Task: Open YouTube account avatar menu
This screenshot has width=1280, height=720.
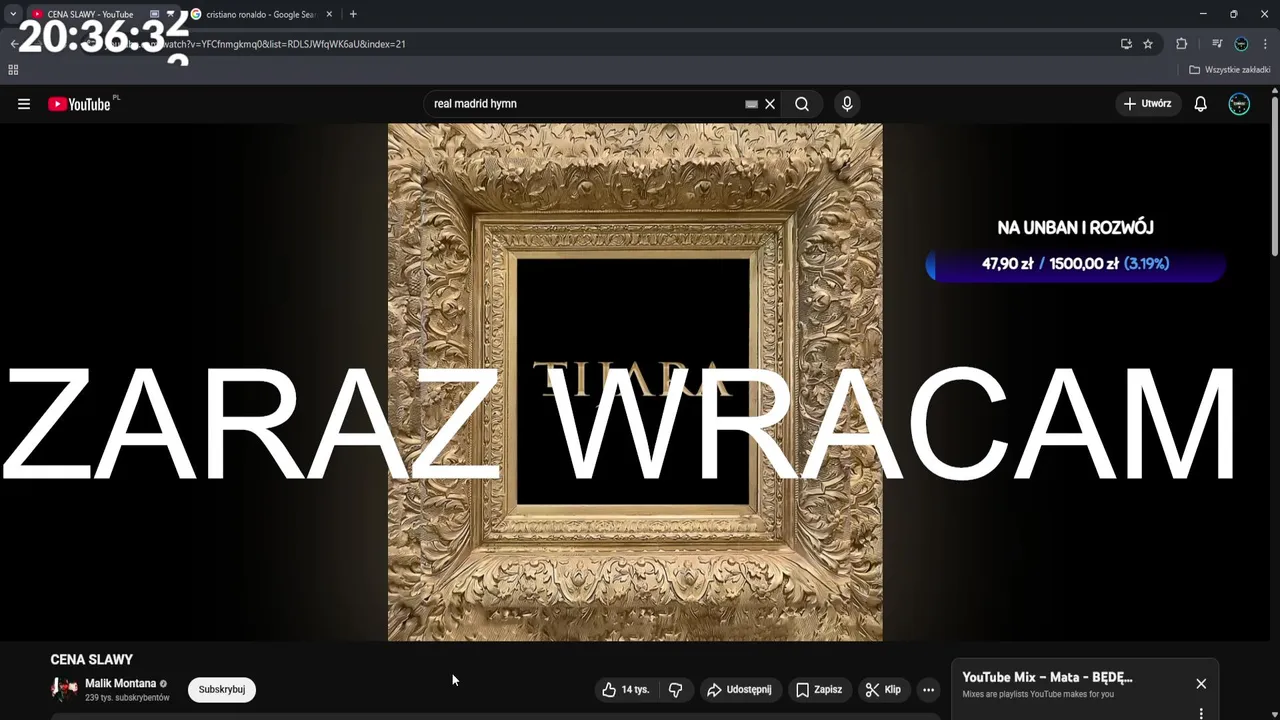Action: click(x=1239, y=104)
